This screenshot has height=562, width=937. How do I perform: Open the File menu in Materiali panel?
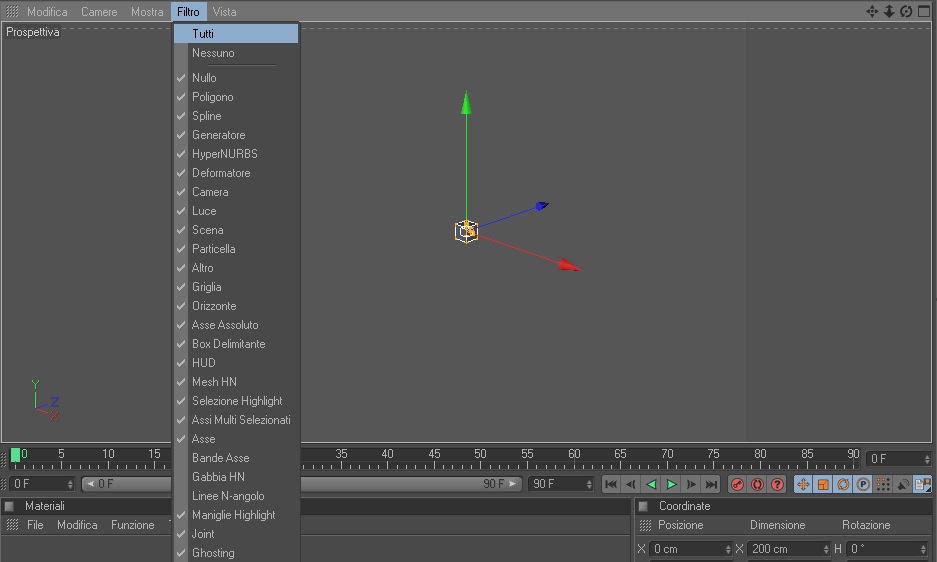[35, 525]
